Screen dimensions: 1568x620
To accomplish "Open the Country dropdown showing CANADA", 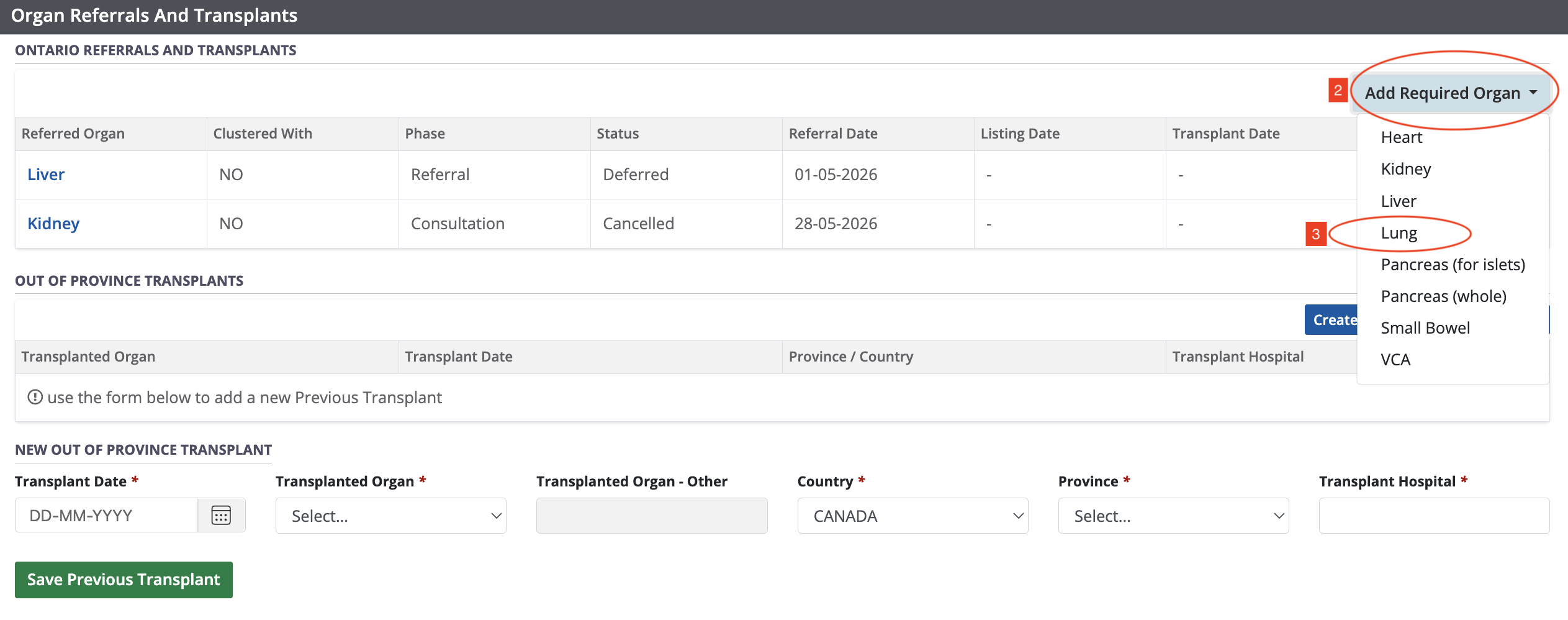I will (x=912, y=516).
